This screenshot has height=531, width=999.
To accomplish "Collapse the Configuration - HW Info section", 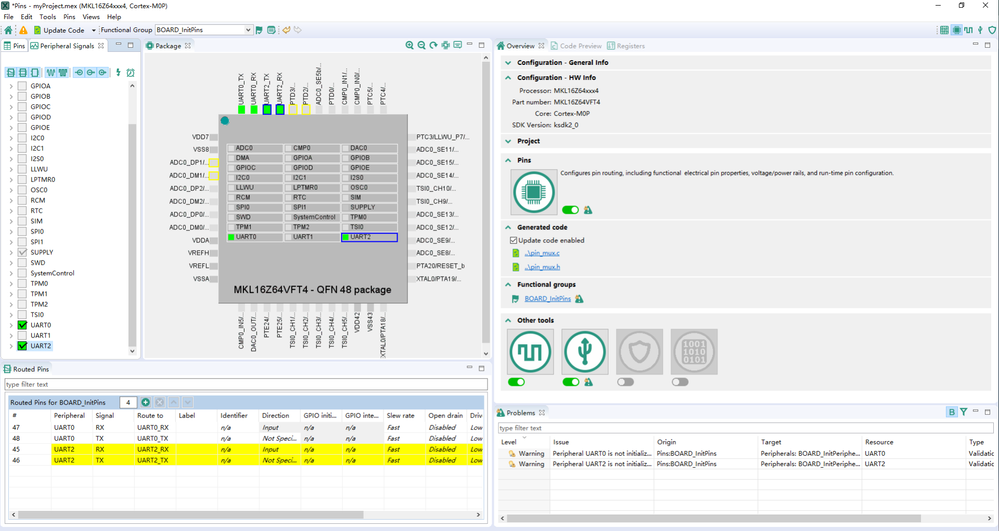I will pyautogui.click(x=508, y=77).
